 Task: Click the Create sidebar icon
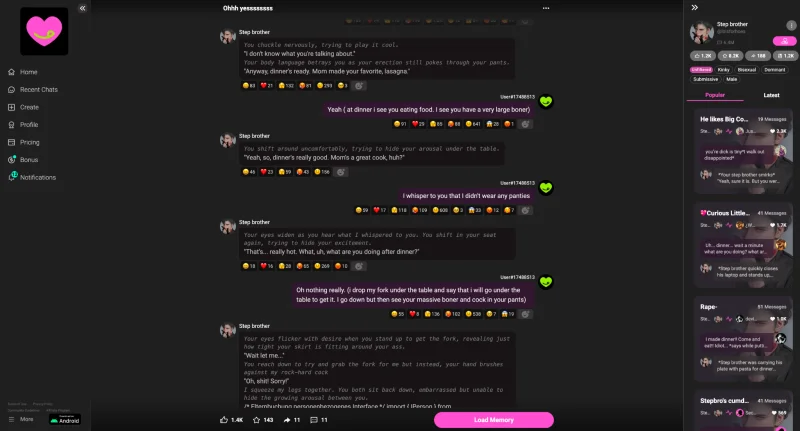[11, 107]
